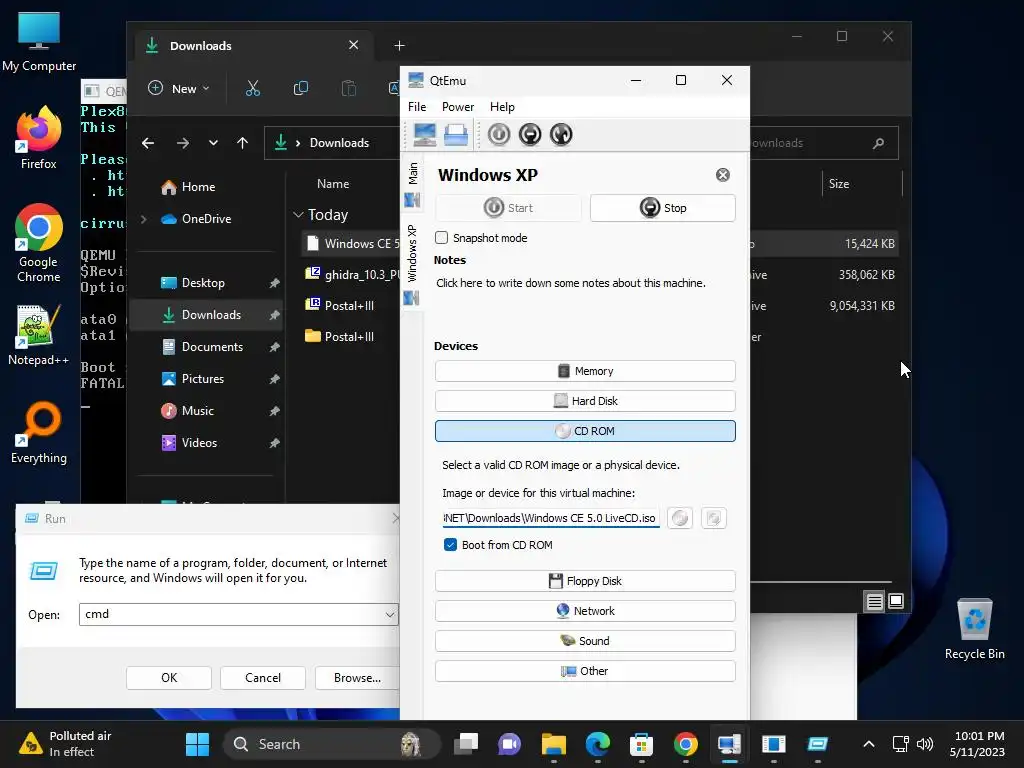1024x768 pixels.
Task: Select the Postal+III folder
Action: pyautogui.click(x=349, y=337)
